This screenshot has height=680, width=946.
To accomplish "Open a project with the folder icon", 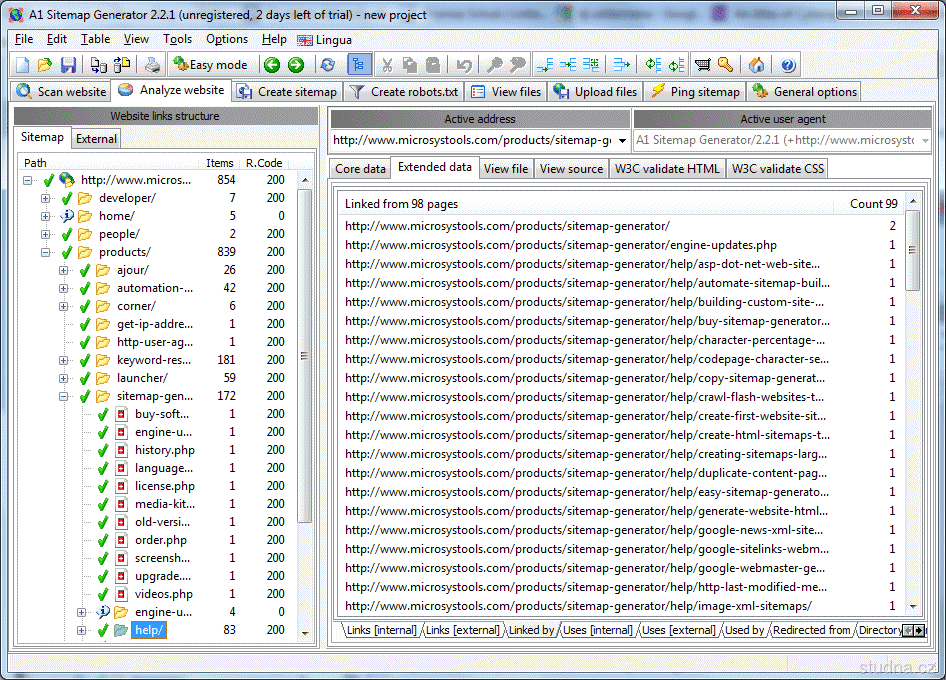I will click(x=45, y=65).
